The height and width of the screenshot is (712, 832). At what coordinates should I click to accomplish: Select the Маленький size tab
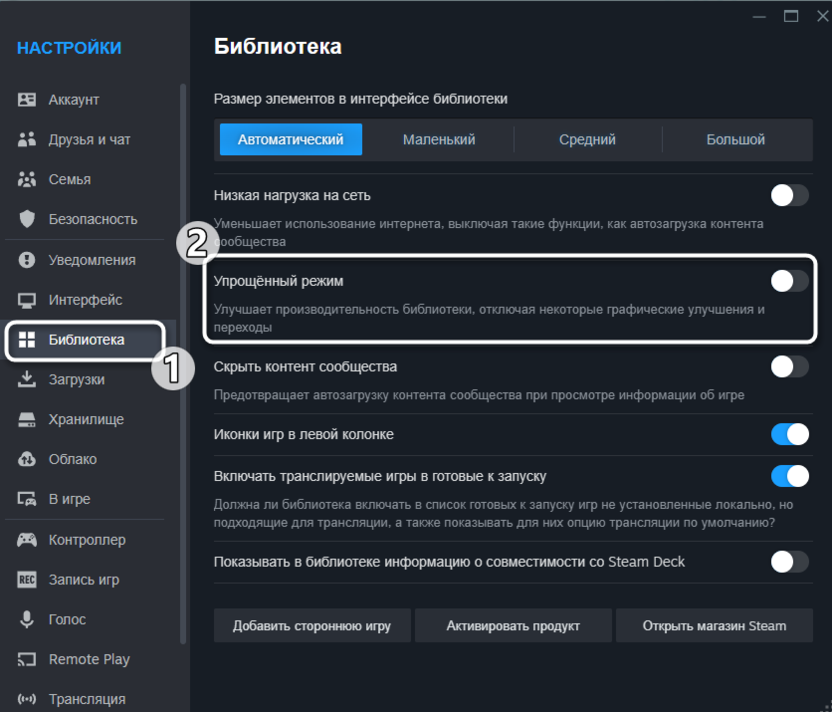[x=438, y=140]
